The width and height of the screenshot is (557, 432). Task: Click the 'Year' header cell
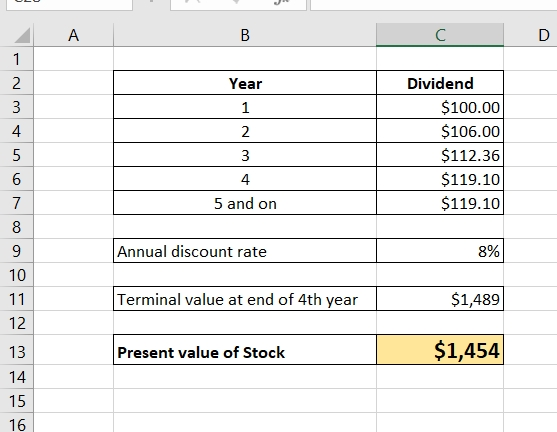coord(245,83)
